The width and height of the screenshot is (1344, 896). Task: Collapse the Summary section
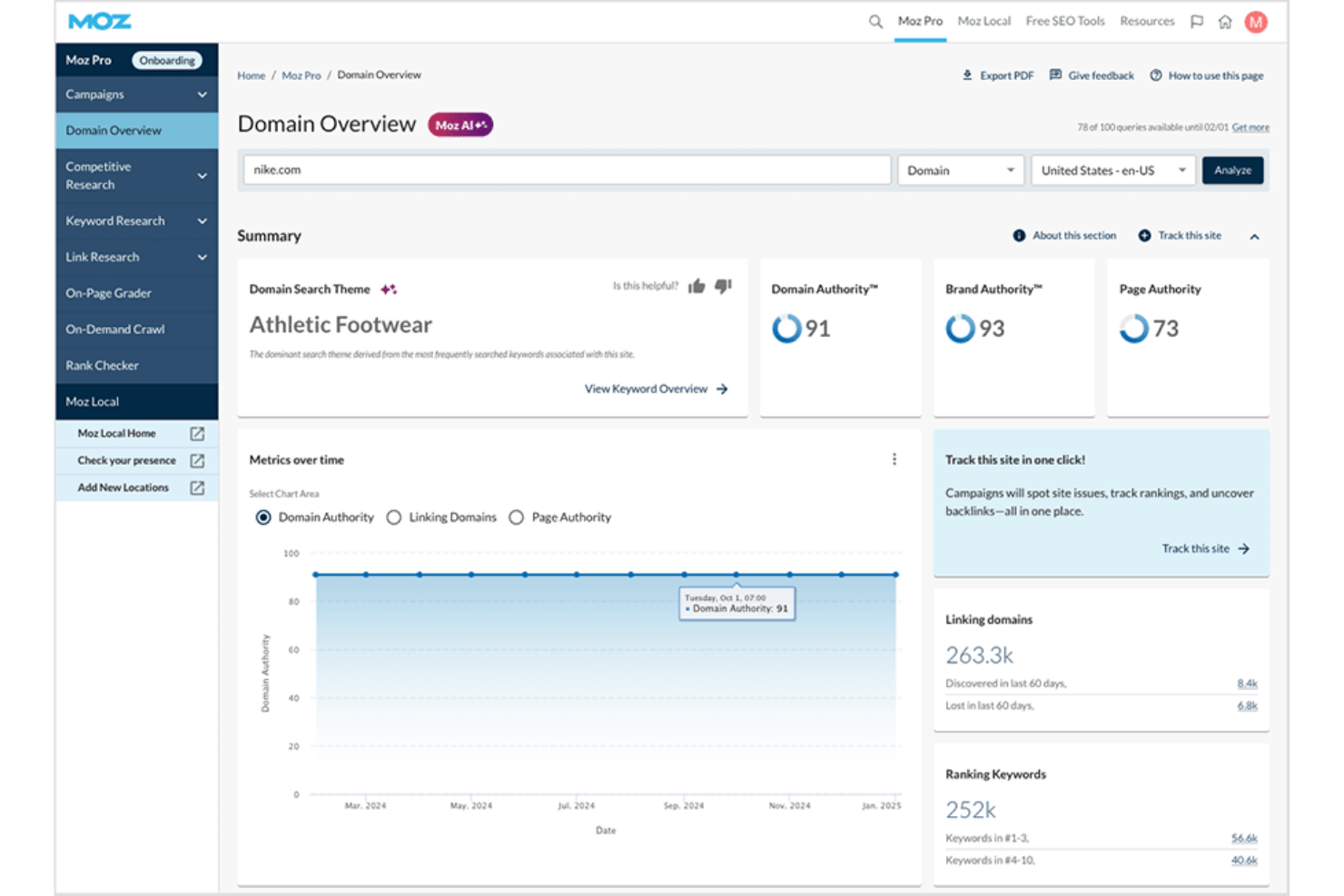click(1255, 234)
